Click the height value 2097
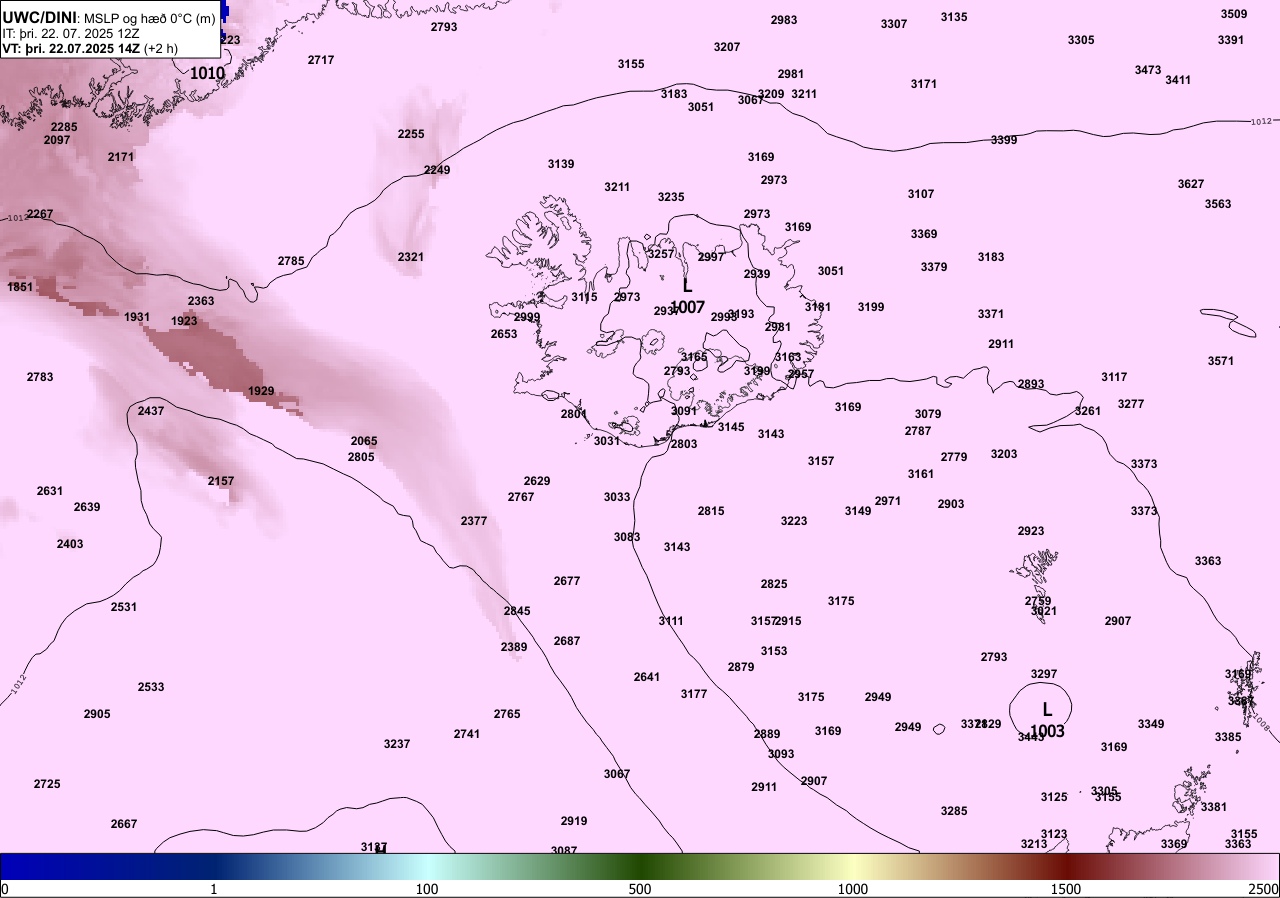Screen dimensions: 1280x898 57,140
